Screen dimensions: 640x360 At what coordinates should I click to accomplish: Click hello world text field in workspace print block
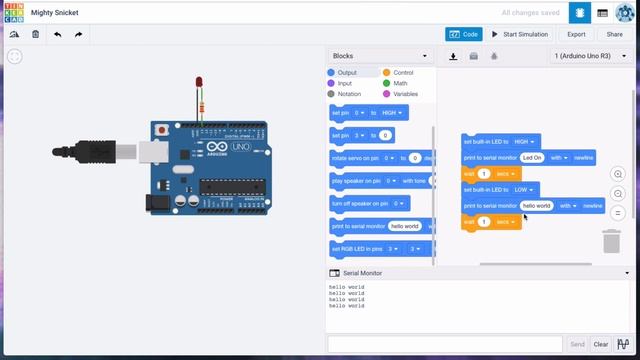point(536,206)
